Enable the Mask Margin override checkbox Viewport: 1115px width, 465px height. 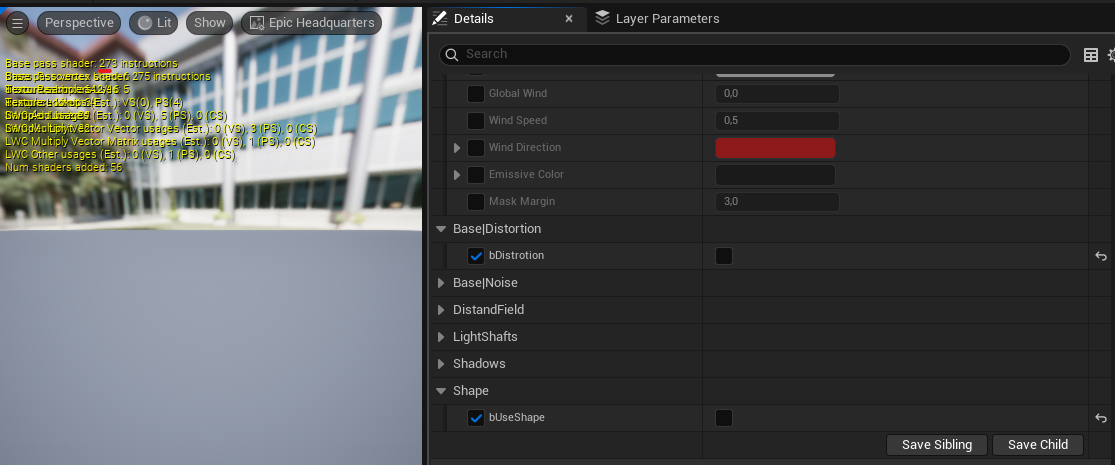[476, 202]
